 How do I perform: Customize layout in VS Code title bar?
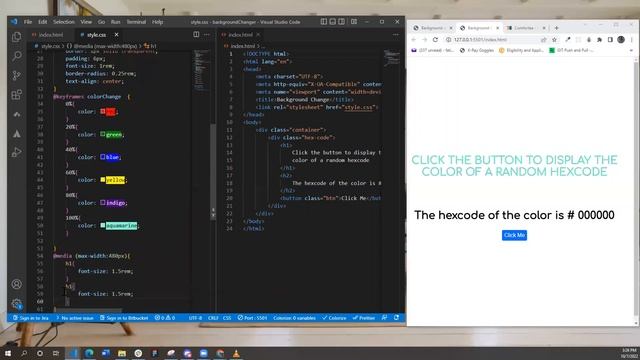tap(354, 22)
